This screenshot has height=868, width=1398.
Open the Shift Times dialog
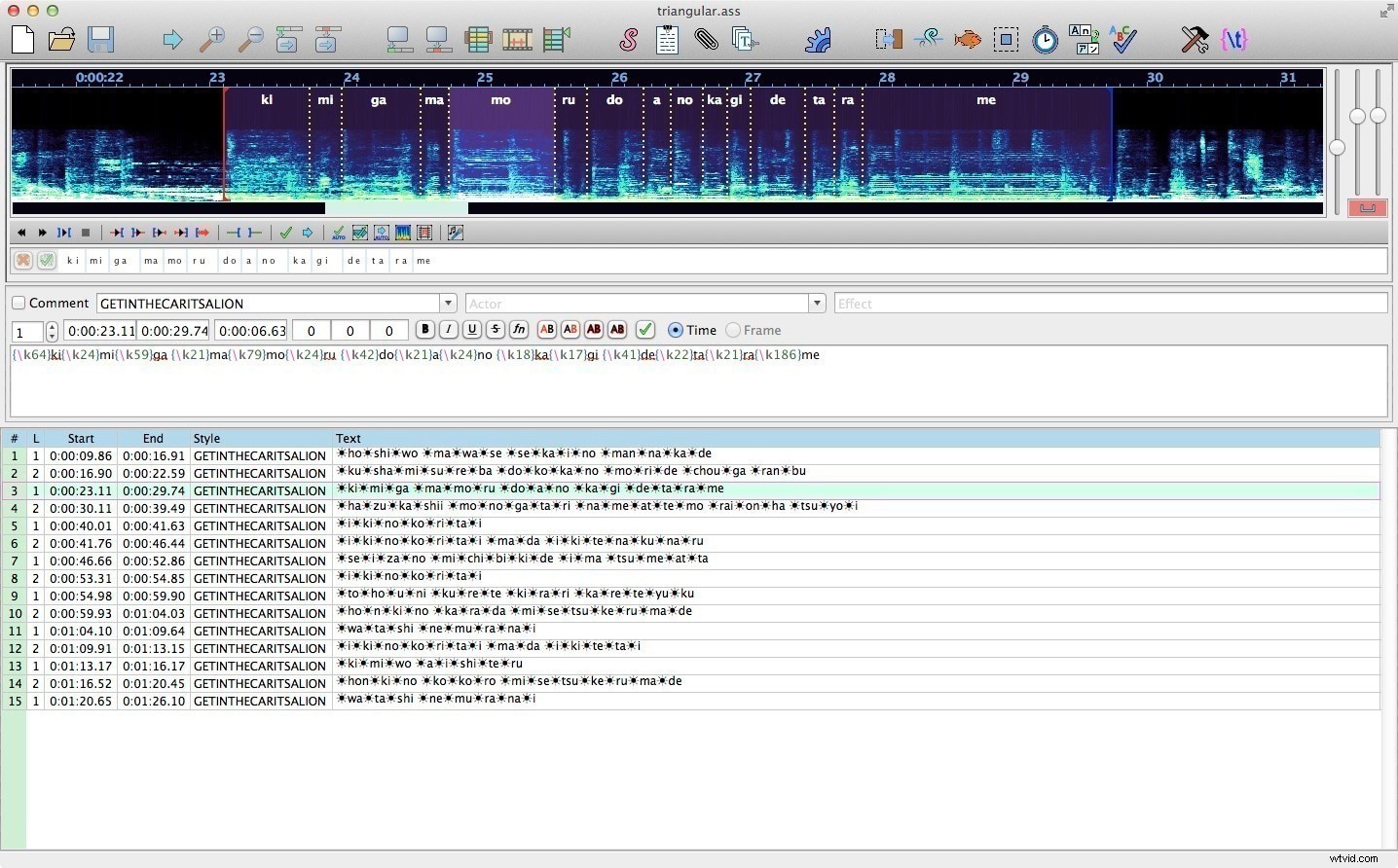[x=888, y=40]
